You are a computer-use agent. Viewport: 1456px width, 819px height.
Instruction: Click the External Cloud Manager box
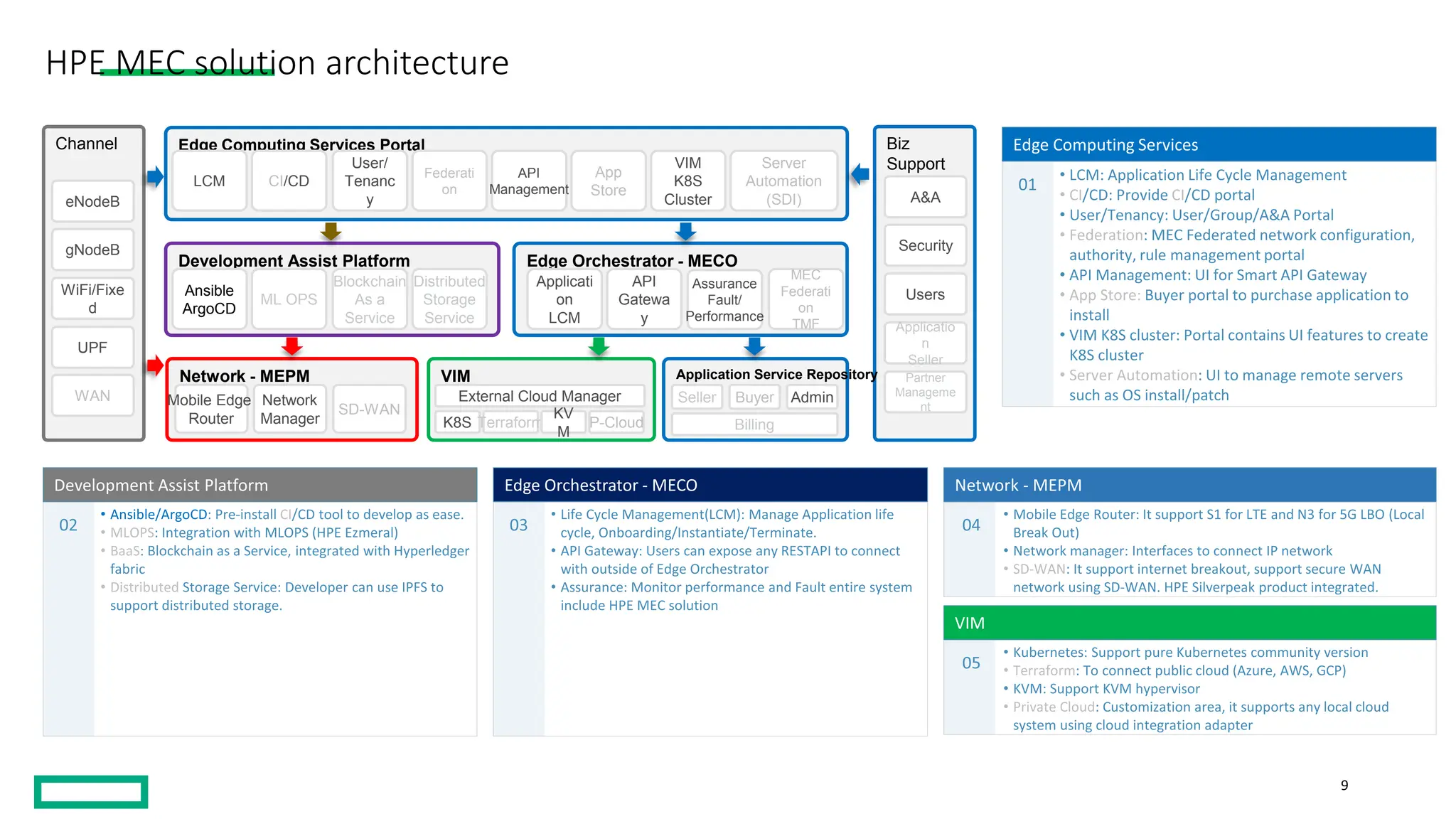pos(540,396)
